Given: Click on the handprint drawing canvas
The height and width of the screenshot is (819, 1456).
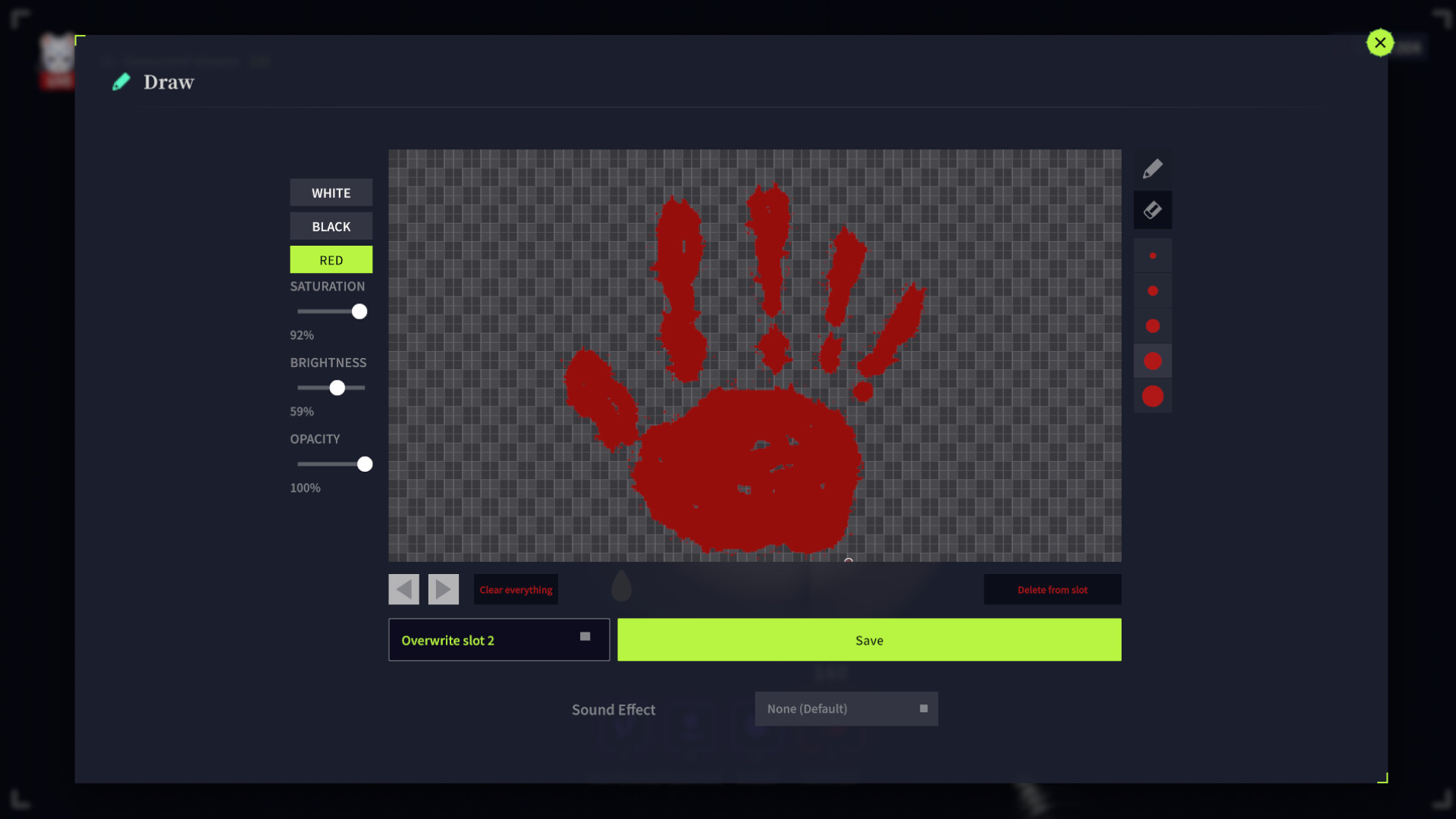Looking at the screenshot, I should coord(755,356).
